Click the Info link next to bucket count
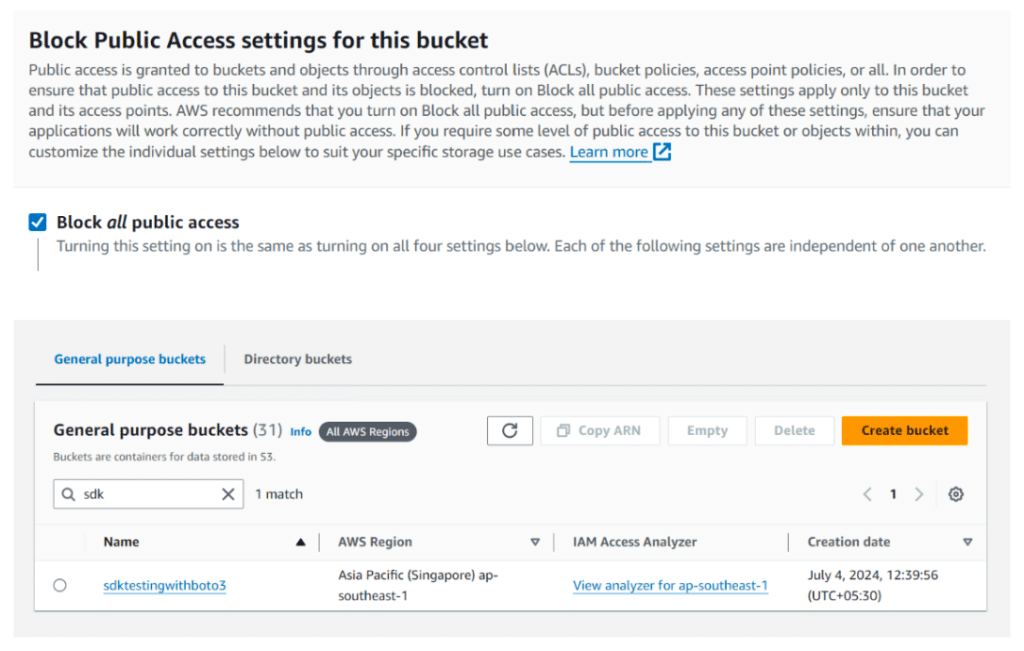 click(300, 431)
